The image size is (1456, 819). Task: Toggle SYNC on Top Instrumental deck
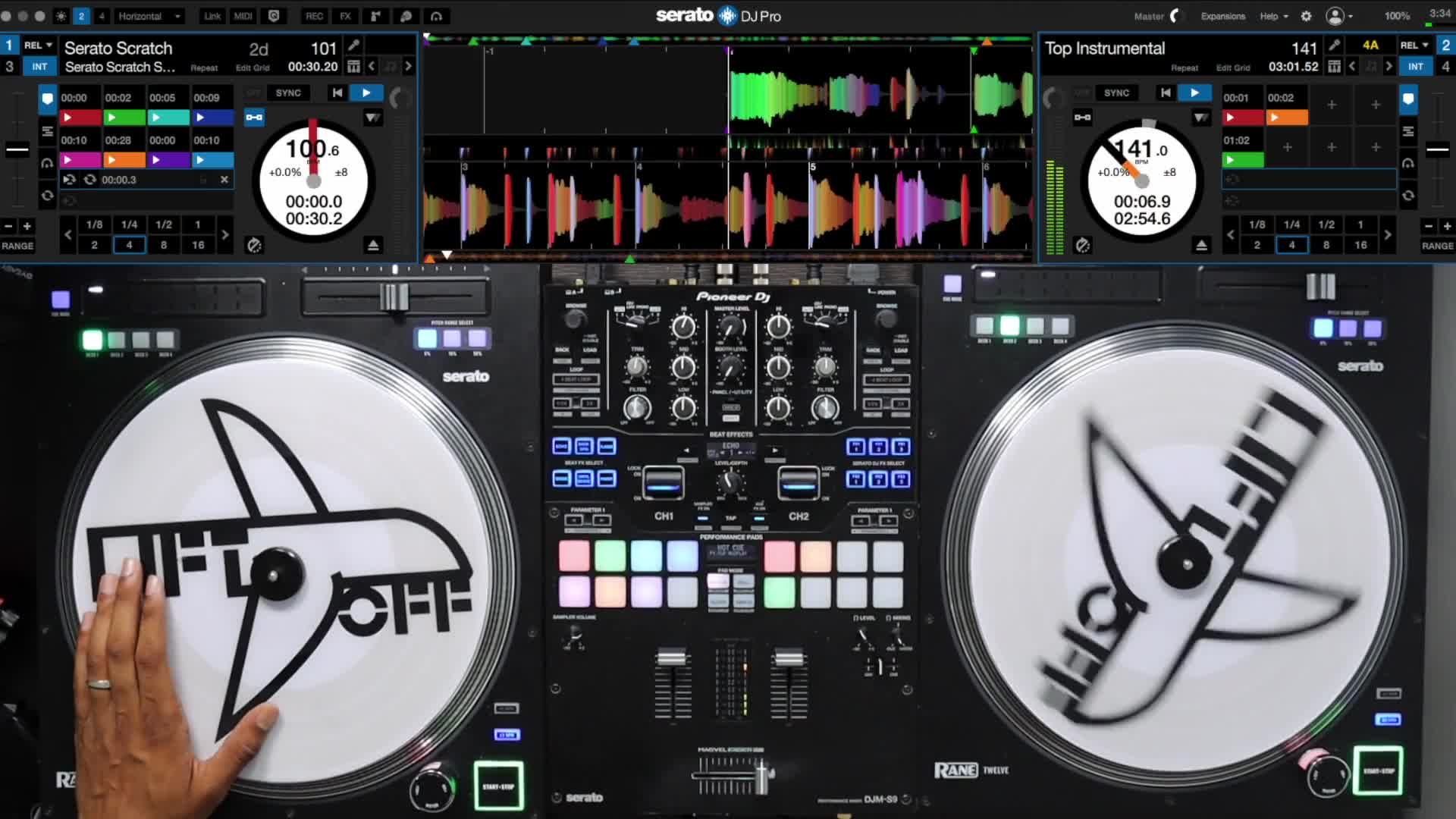pyautogui.click(x=1116, y=93)
